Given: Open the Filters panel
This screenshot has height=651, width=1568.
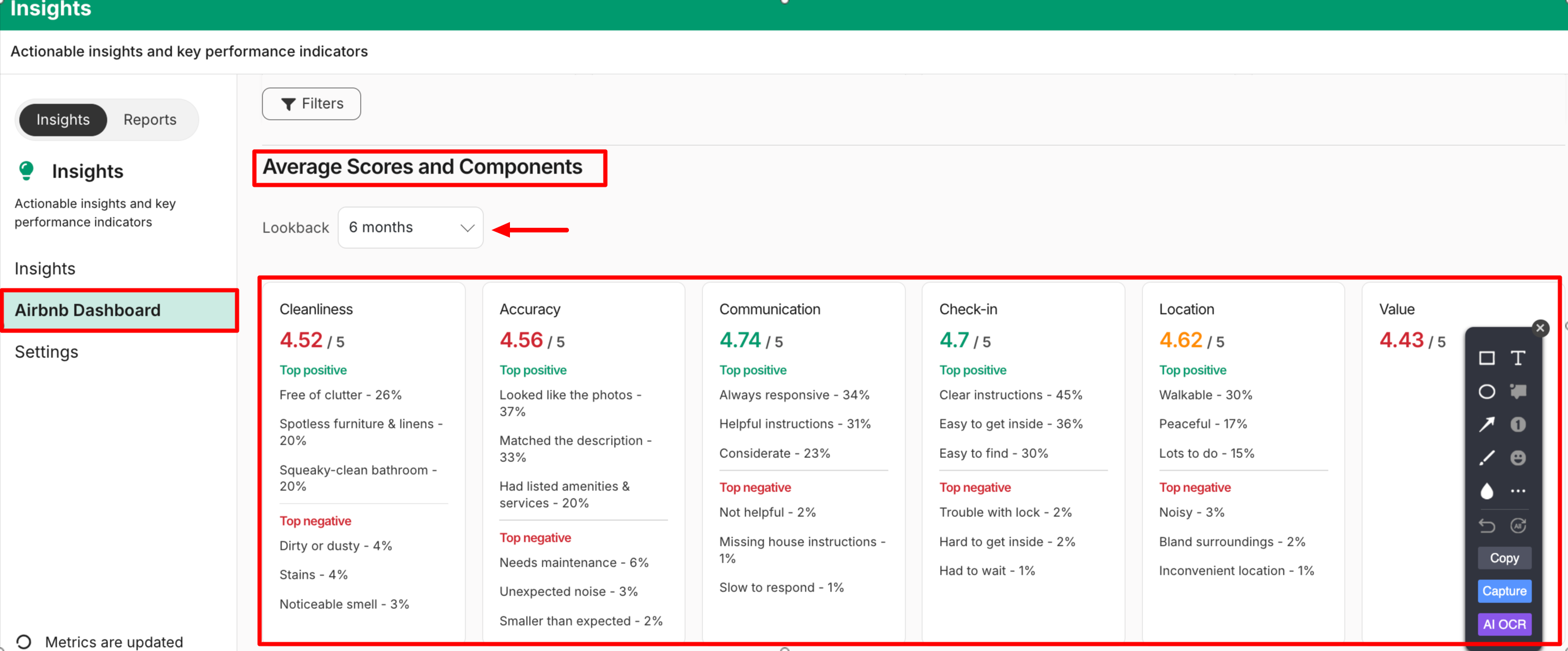Looking at the screenshot, I should (311, 104).
